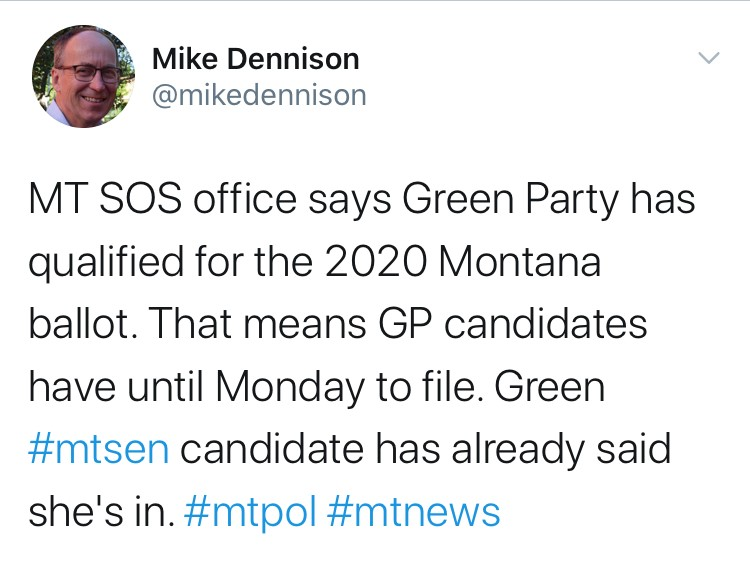Click the @mikedennison handle
Viewport: 750px width, 573px height.
(259, 95)
